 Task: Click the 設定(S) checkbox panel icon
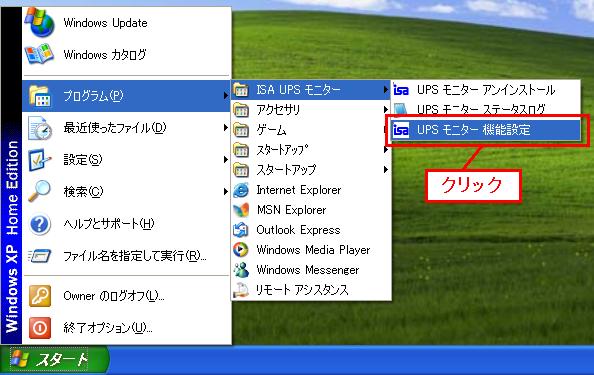click(39, 160)
